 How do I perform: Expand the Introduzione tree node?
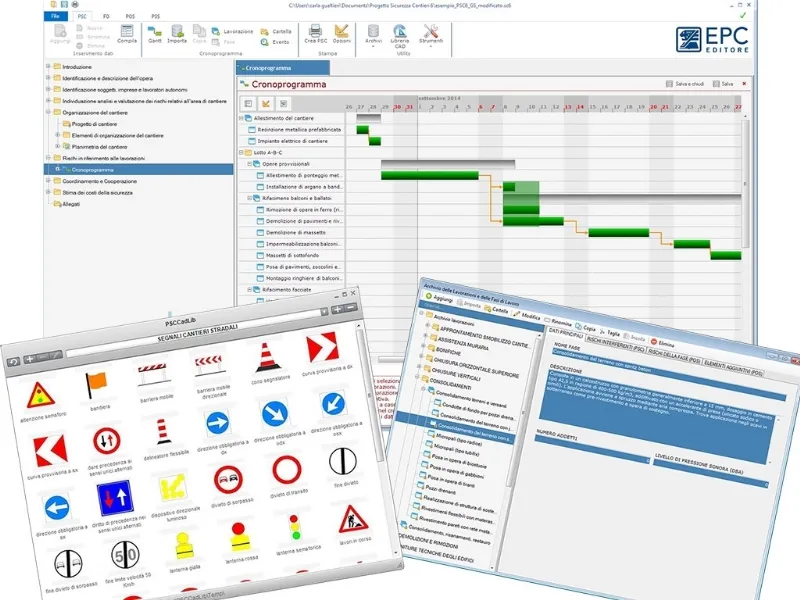coord(47,66)
